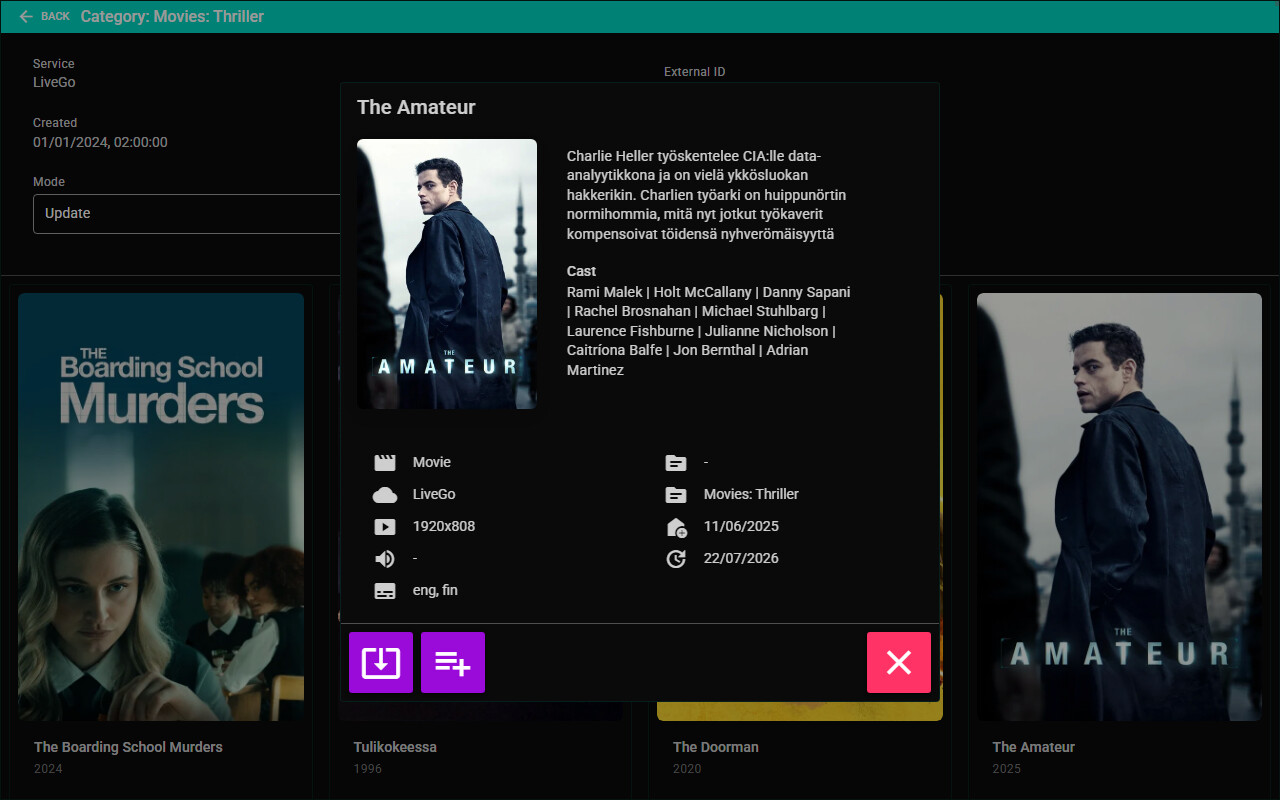Click the subtitles icon beside eng, fin
This screenshot has width=1280, height=800.
[x=385, y=590]
